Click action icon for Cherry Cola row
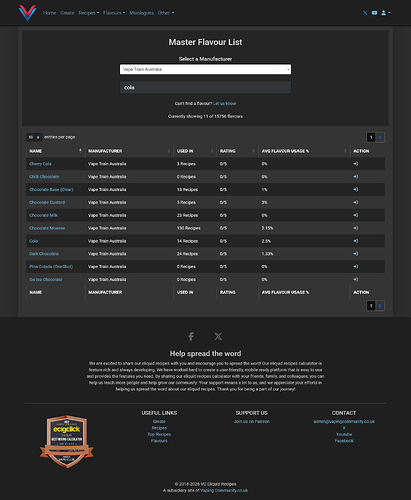The width and height of the screenshot is (411, 500). coord(356,164)
